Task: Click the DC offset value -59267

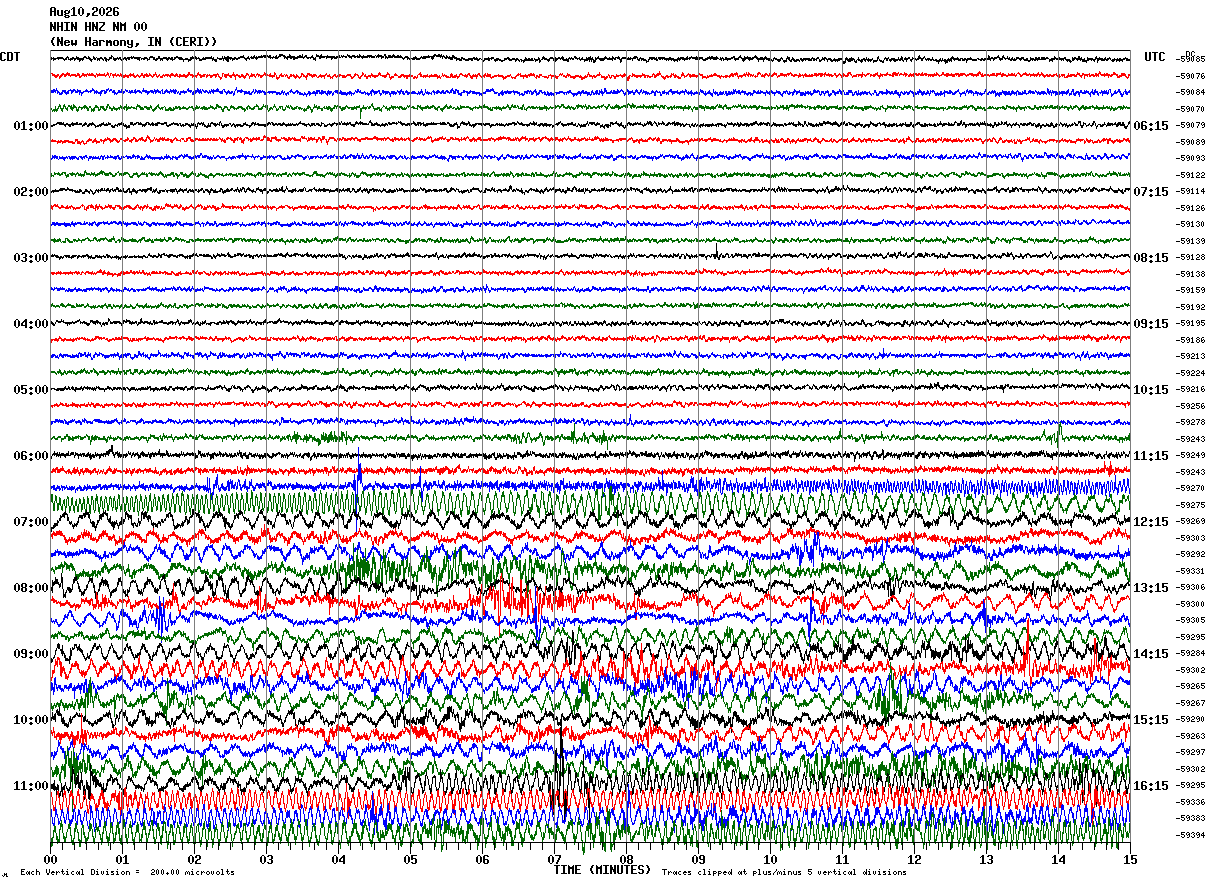Action: pyautogui.click(x=1192, y=703)
